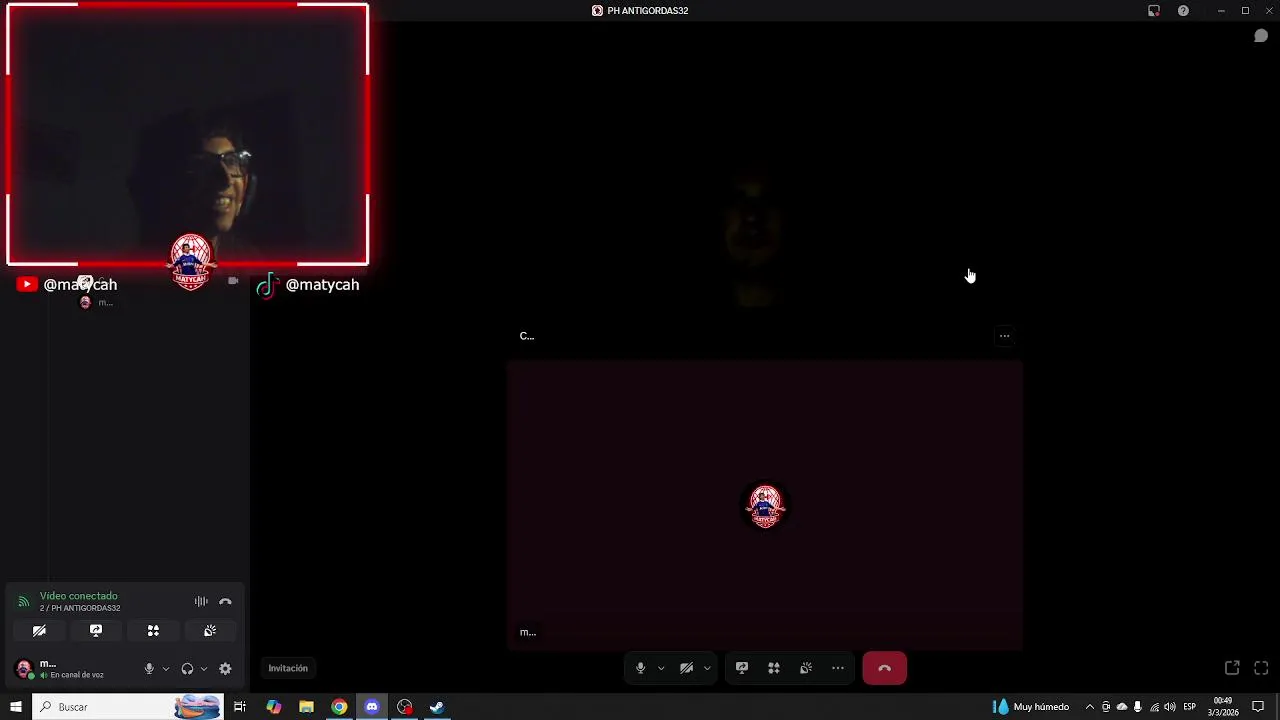Open connection quality signal icon
Screen dimensions: 1280x720
tap(24, 602)
